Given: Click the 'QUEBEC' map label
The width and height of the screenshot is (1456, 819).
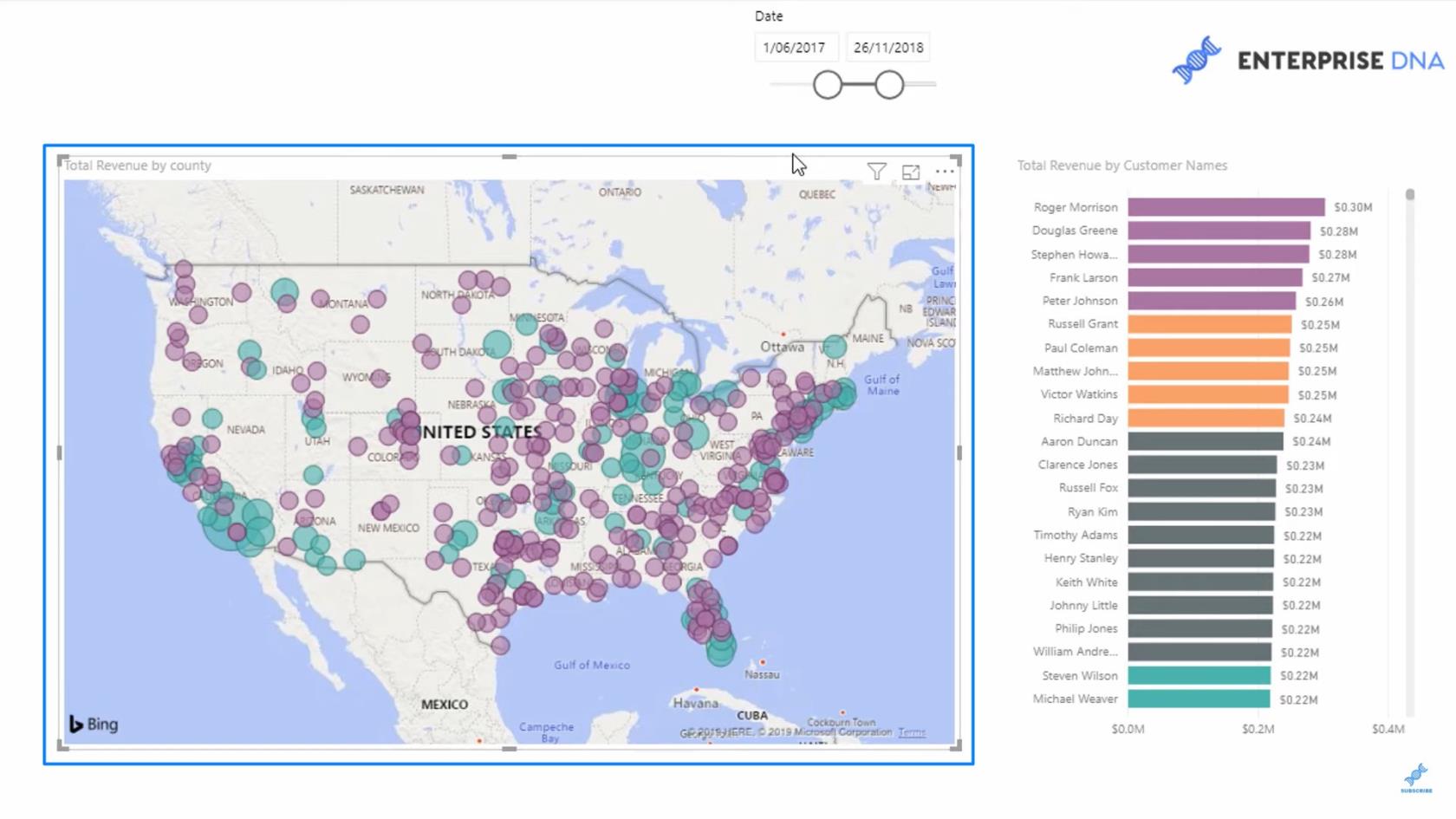Looking at the screenshot, I should pos(817,194).
